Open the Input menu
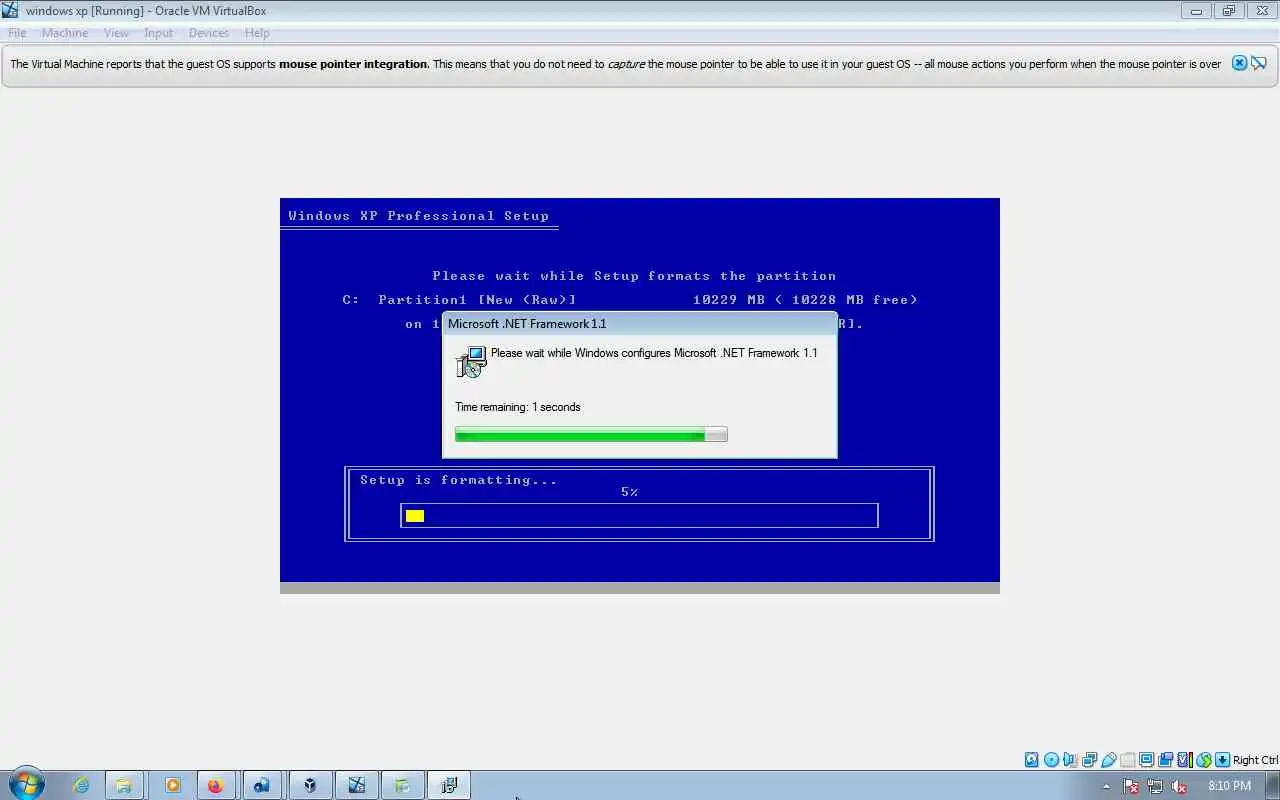Viewport: 1280px width, 800px height. click(x=158, y=33)
